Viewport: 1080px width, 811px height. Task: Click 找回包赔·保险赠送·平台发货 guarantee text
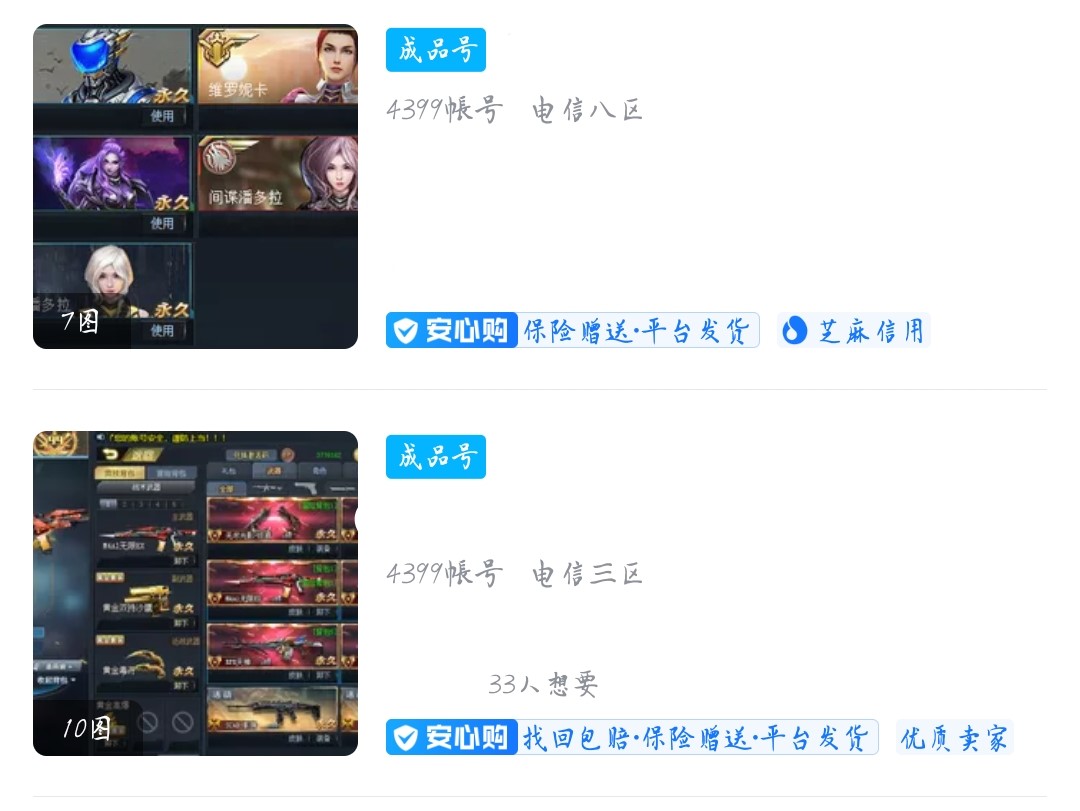(x=696, y=738)
